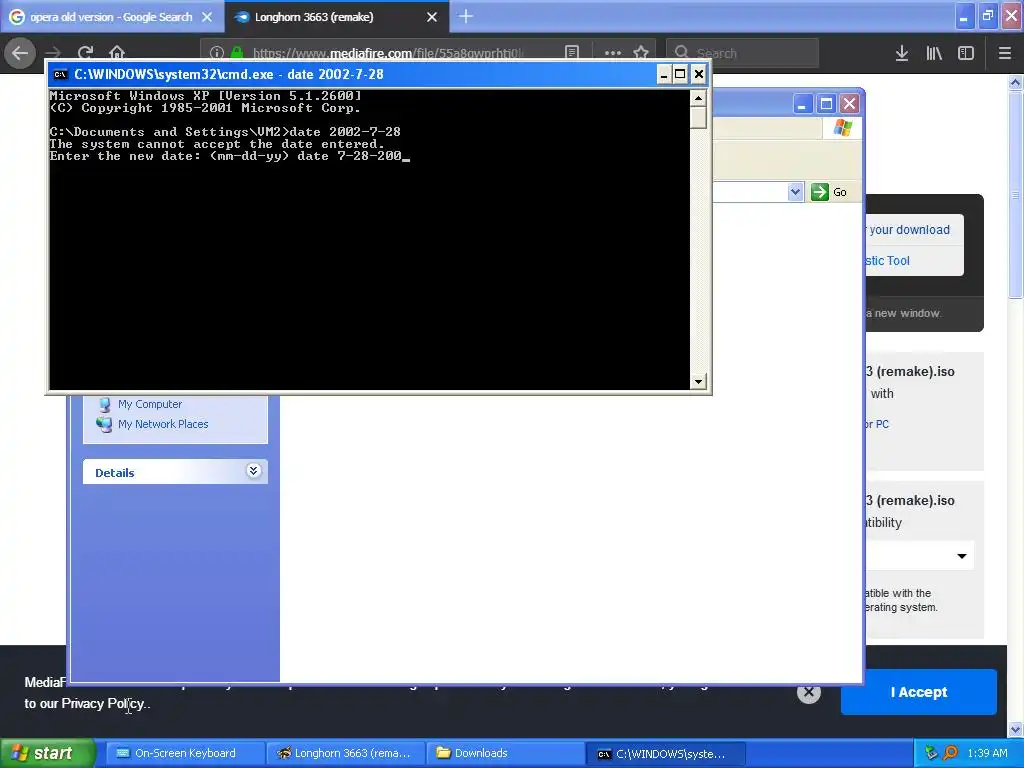Open My Network Places link
The width and height of the screenshot is (1024, 768).
pos(163,424)
